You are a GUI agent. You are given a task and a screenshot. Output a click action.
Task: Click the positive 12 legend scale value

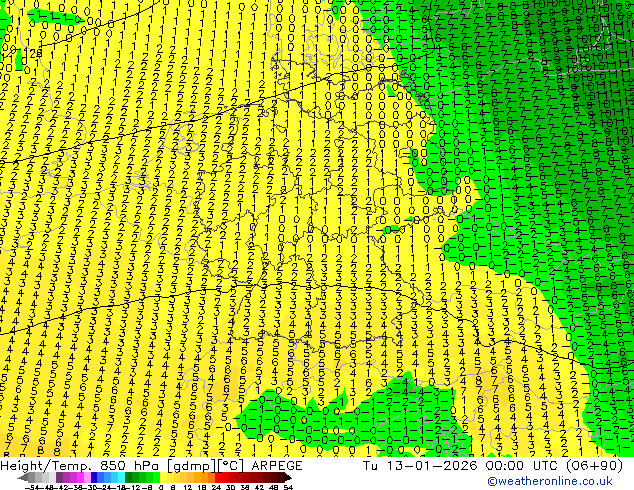click(x=187, y=488)
